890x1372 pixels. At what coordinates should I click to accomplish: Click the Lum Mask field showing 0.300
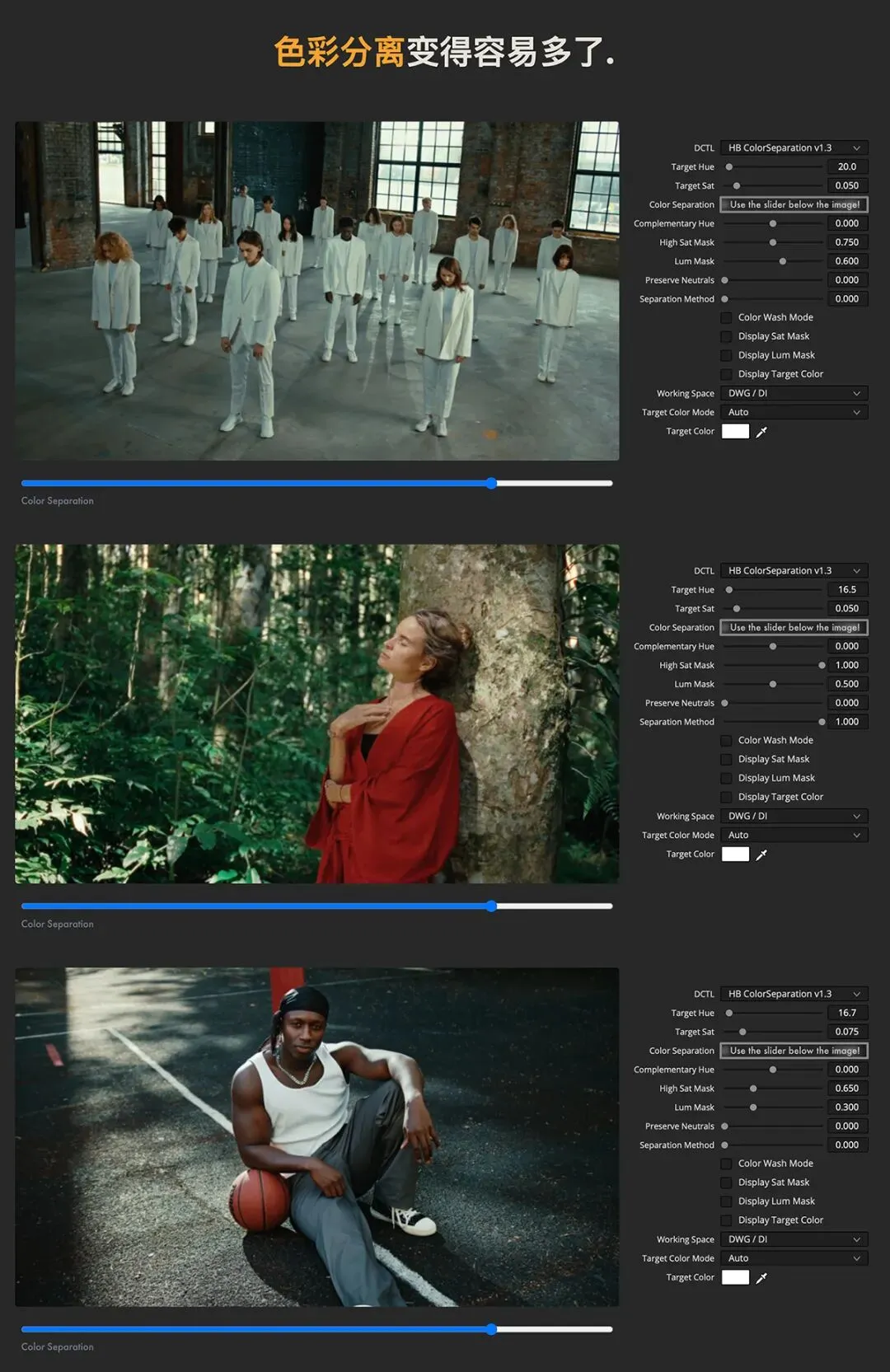pyautogui.click(x=847, y=1107)
